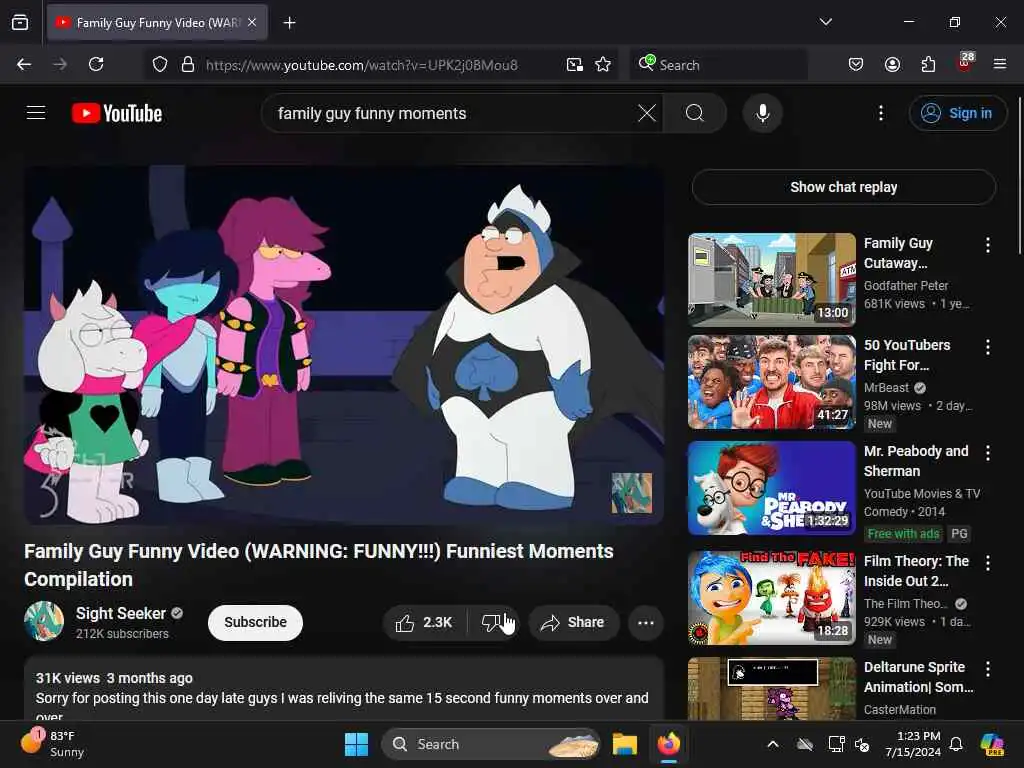Open Mr. Peabody and Sherman thumbnail
The image size is (1024, 768).
[x=772, y=488]
